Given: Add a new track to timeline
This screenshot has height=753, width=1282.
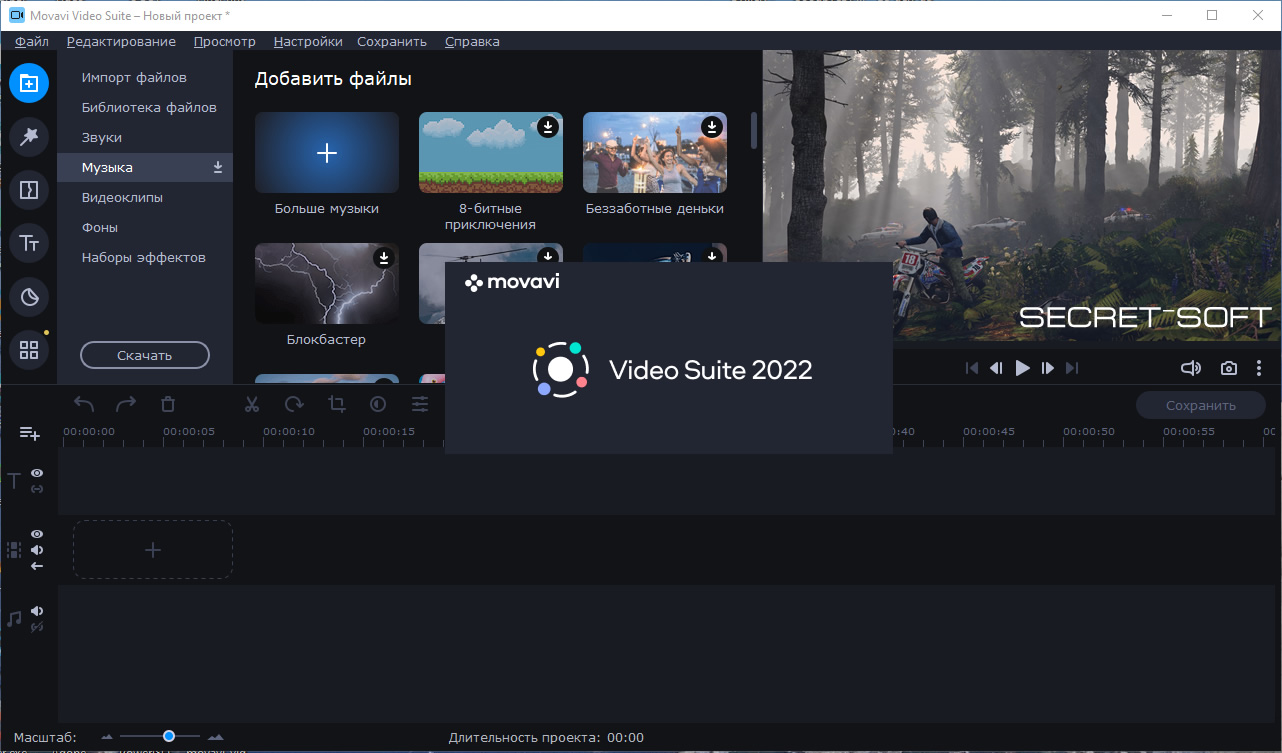Looking at the screenshot, I should tap(30, 433).
